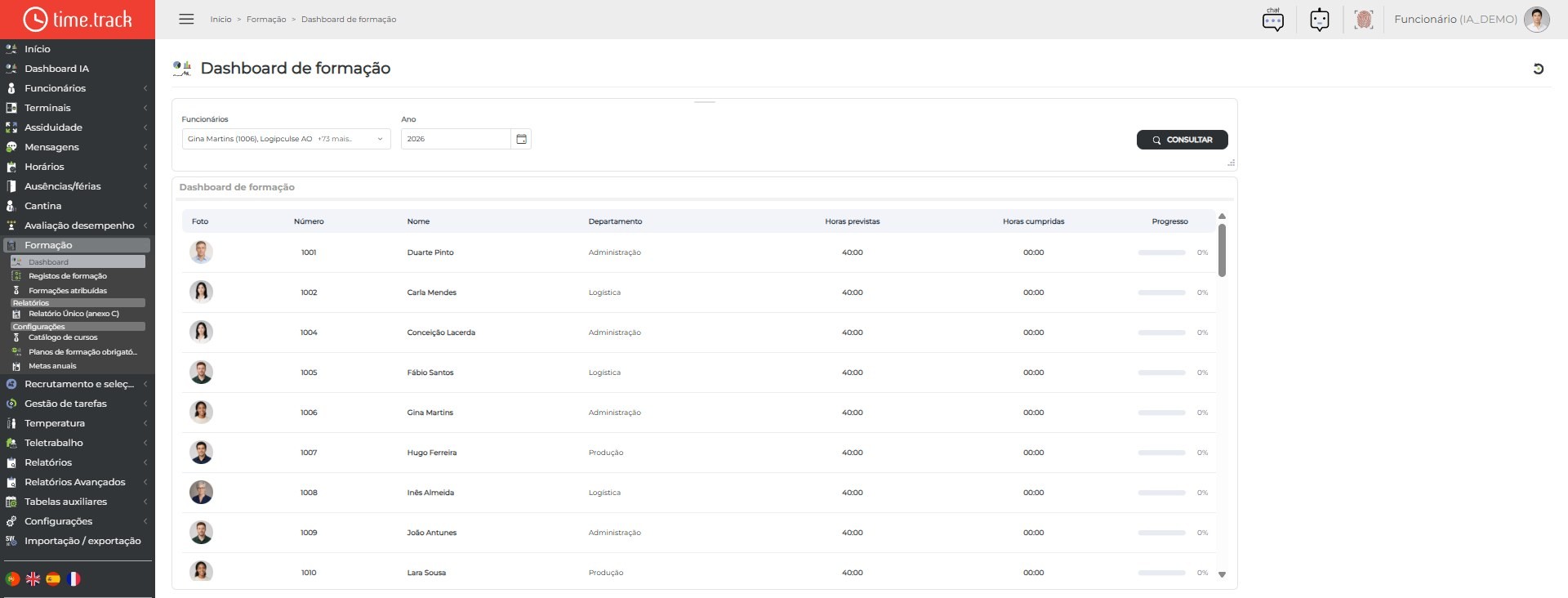This screenshot has height=598, width=1568.
Task: Click the fingerprint icon in header
Action: 1364,20
